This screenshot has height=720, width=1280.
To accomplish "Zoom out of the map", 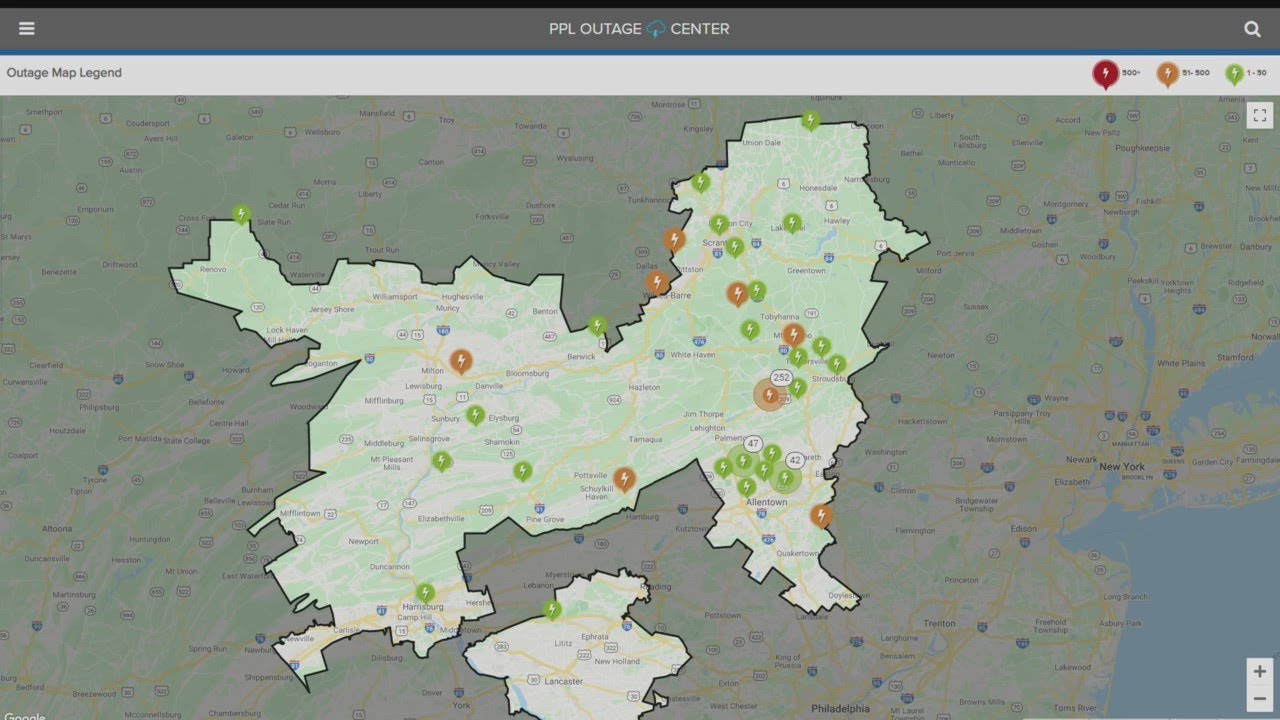I will point(1259,698).
